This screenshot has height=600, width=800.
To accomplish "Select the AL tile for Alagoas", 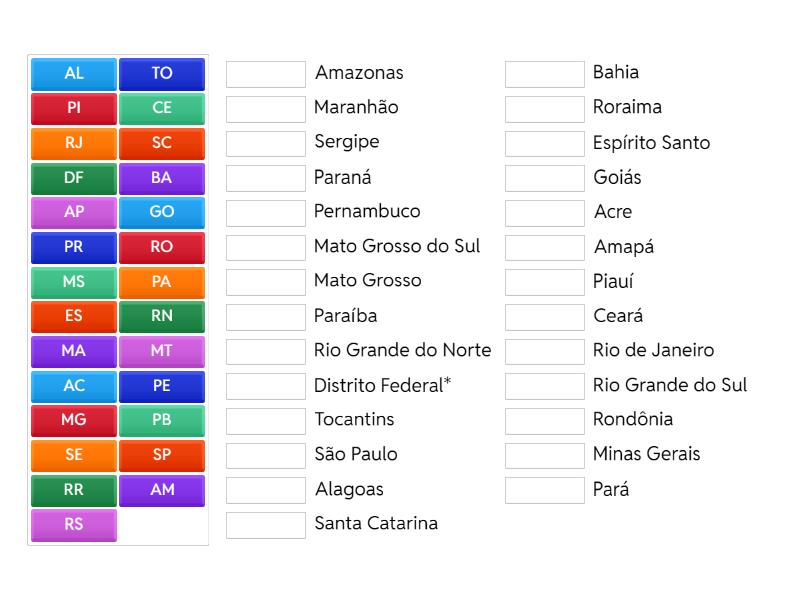I will [73, 73].
